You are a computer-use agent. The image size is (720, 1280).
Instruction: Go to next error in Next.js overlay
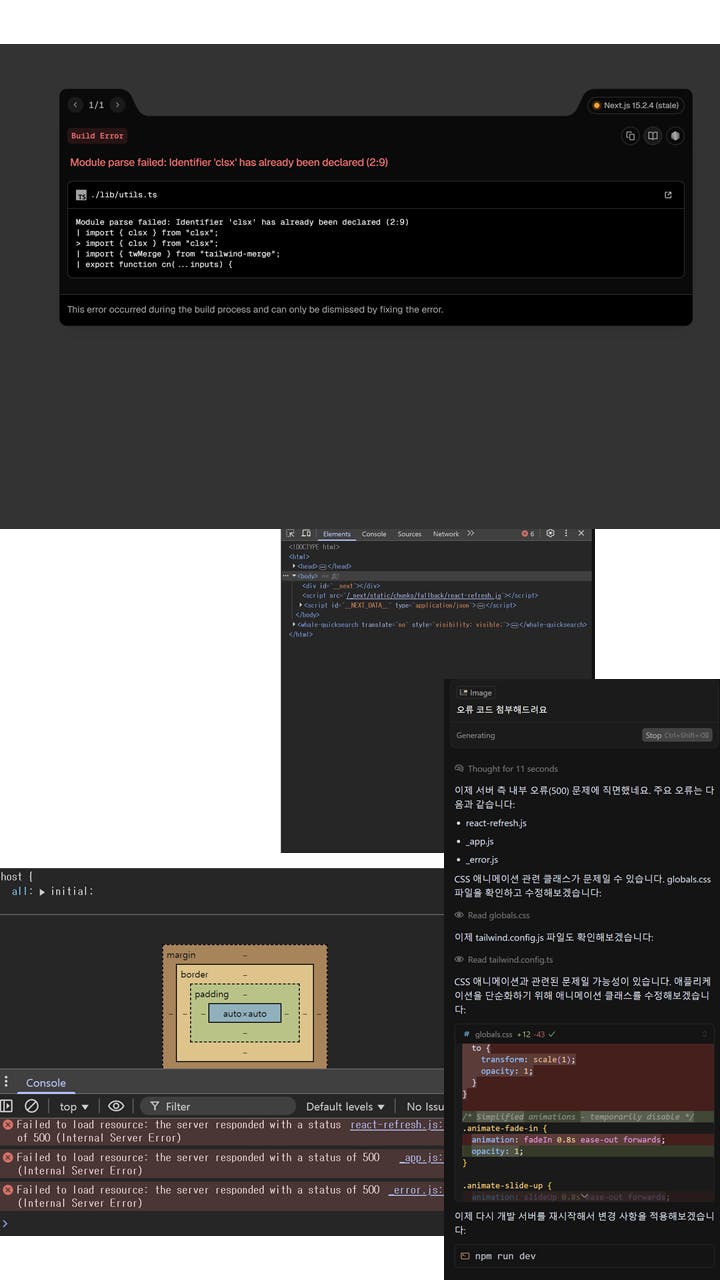pos(117,105)
